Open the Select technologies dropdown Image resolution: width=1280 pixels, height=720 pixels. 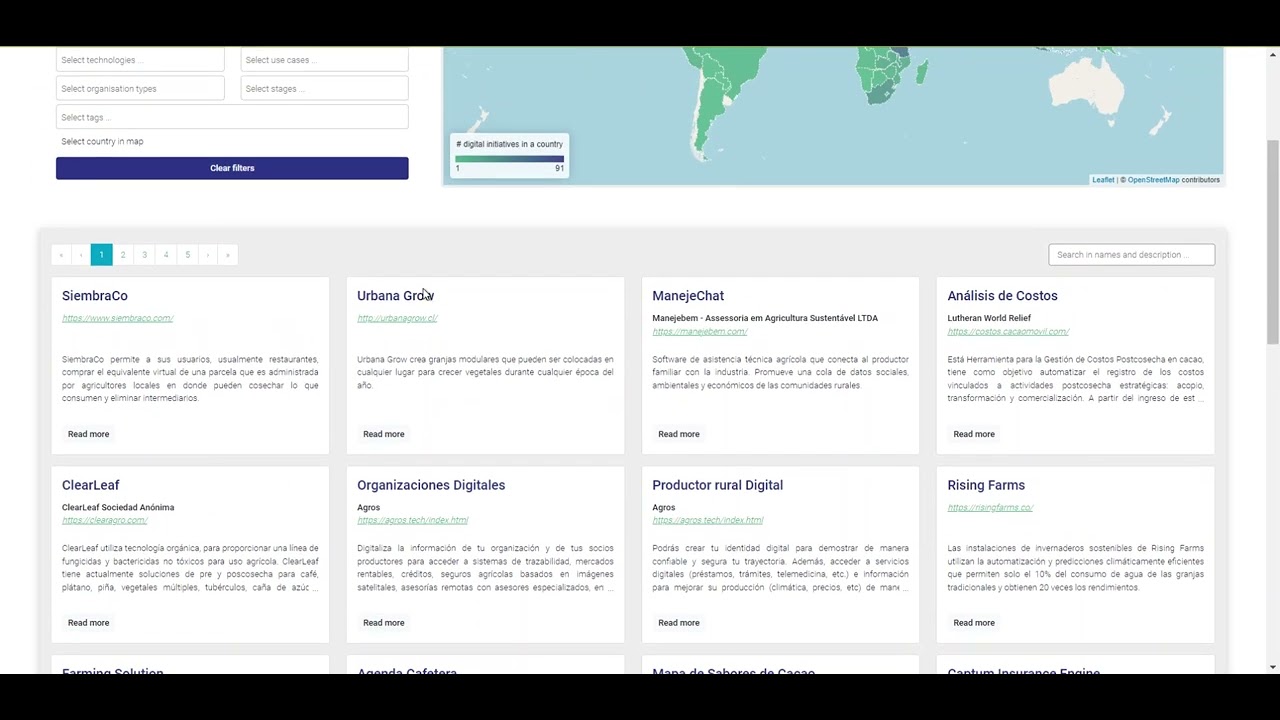pos(140,60)
